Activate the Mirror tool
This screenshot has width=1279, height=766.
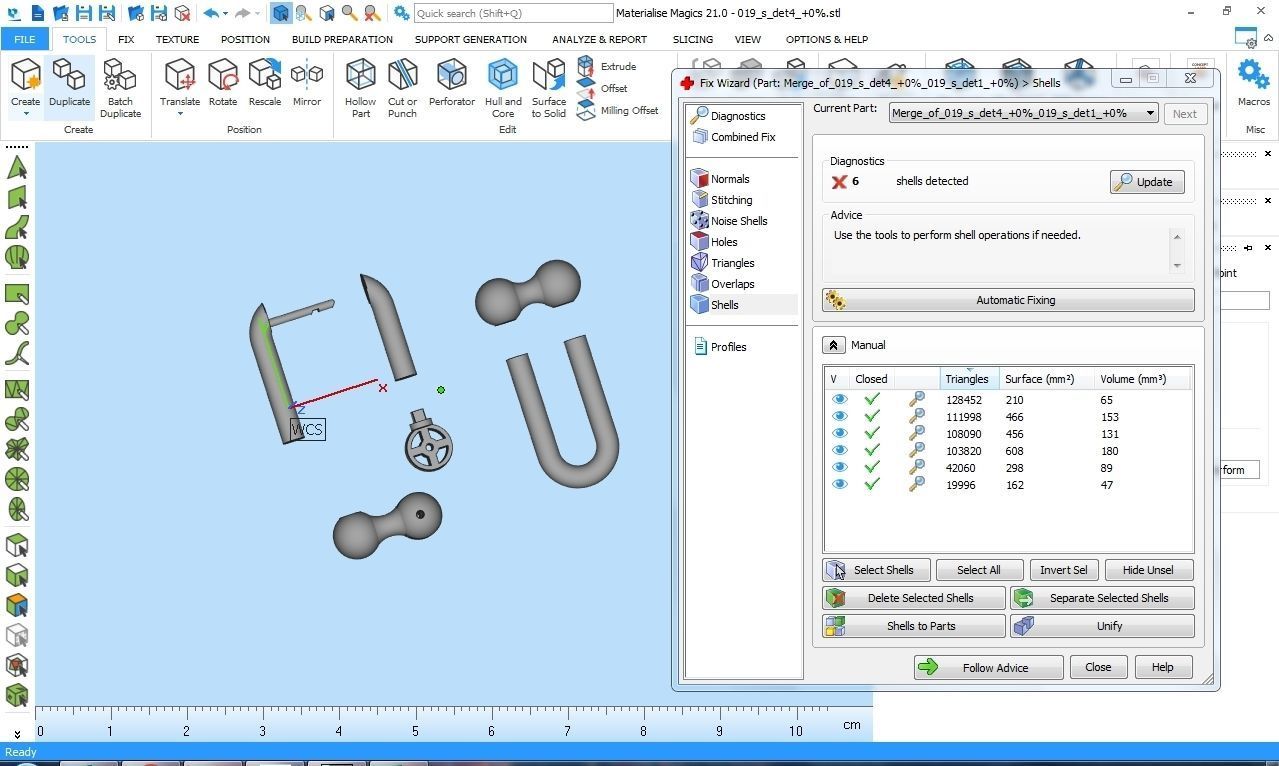pos(307,82)
